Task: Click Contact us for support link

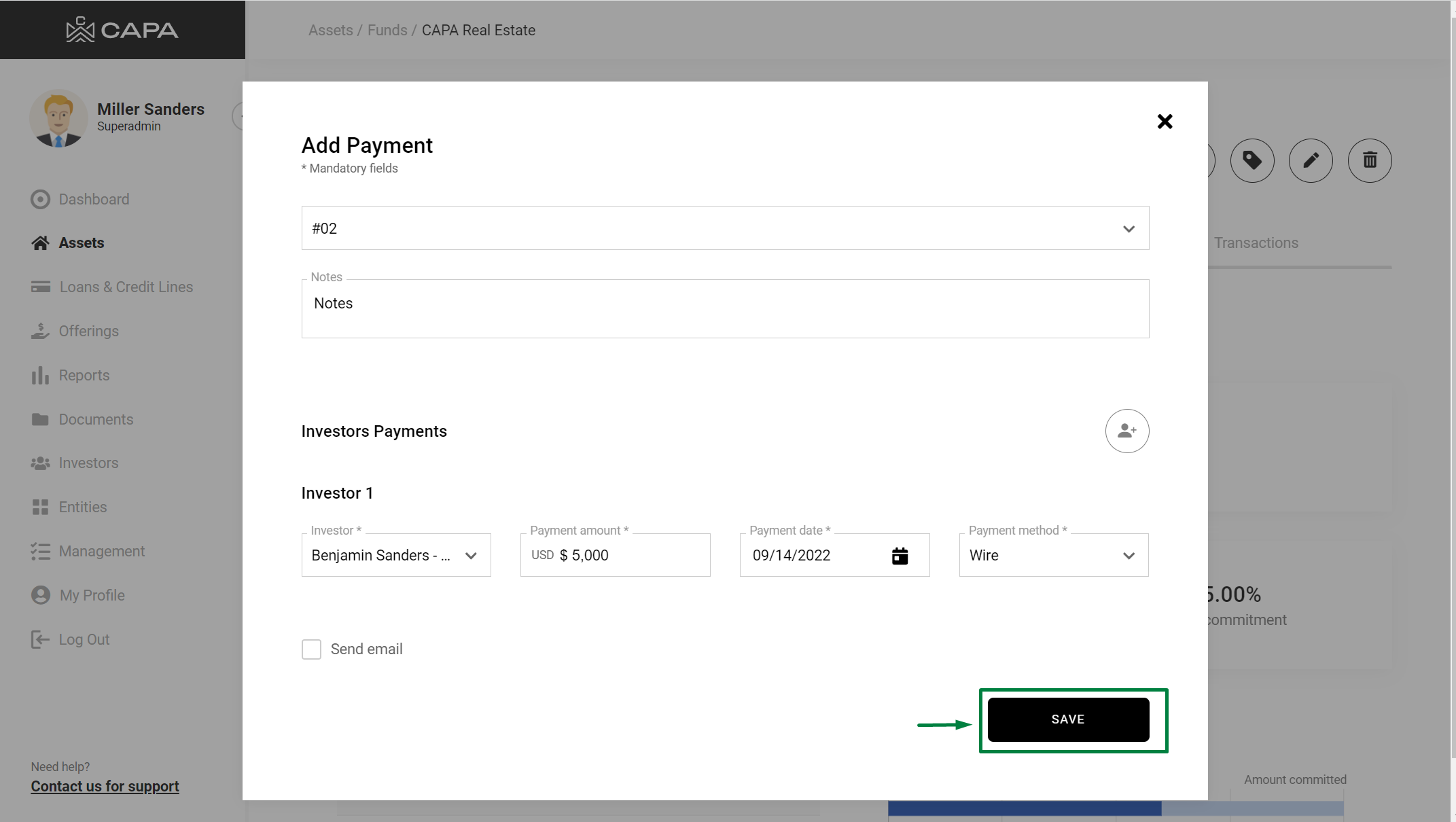Action: click(x=105, y=786)
